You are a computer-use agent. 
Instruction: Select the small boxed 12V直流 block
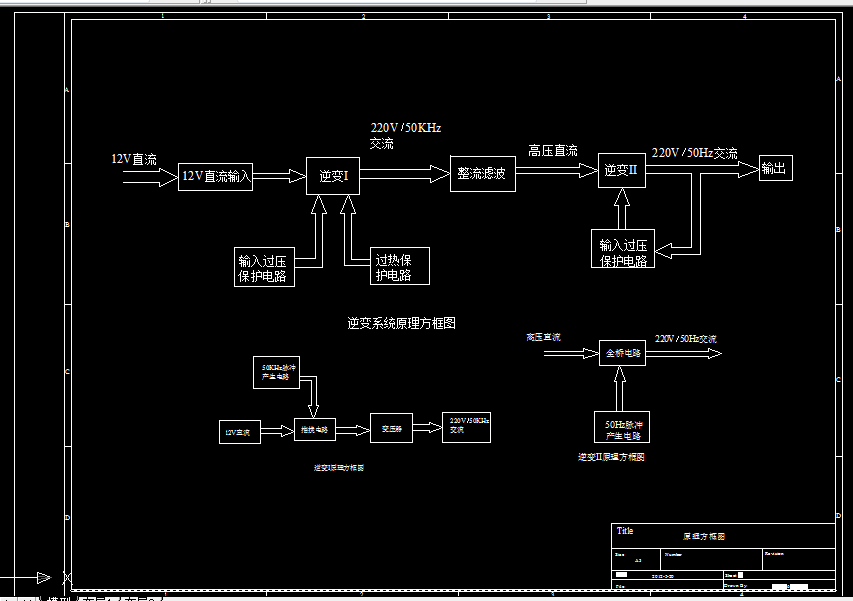[x=240, y=432]
